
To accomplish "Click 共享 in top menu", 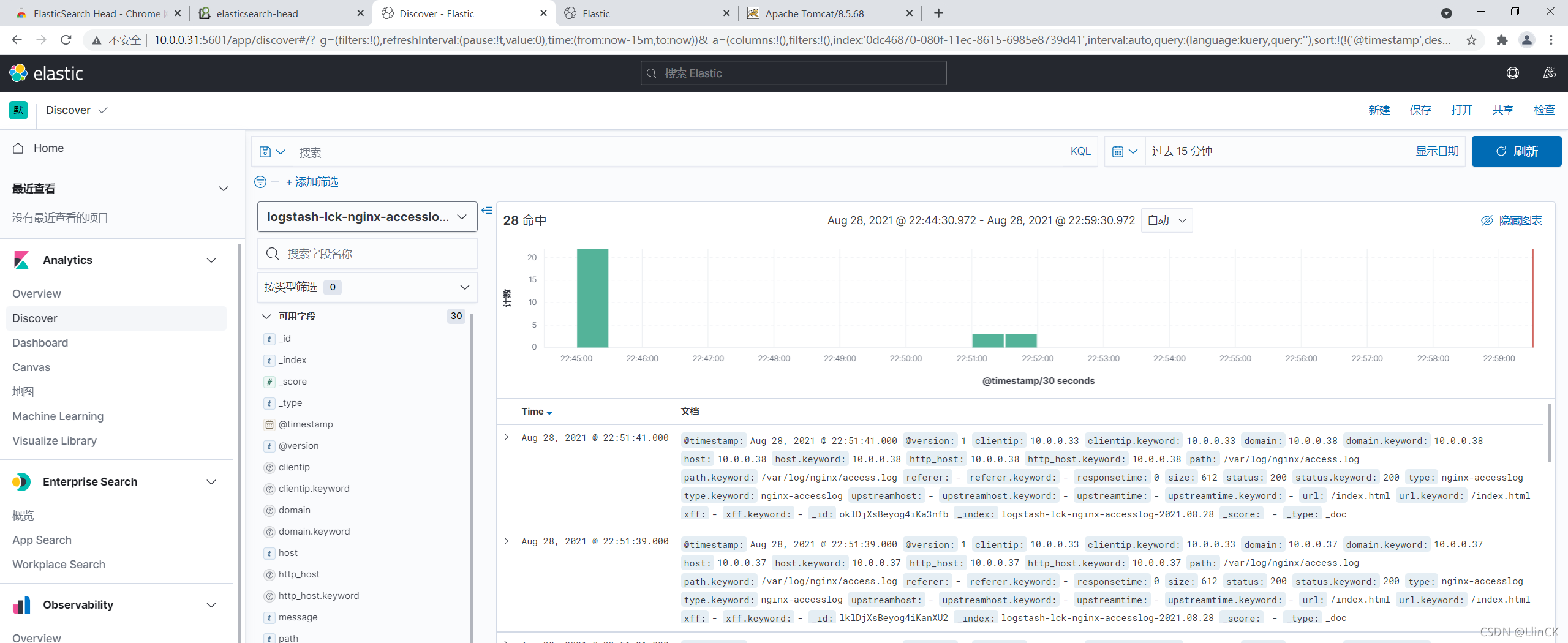I will (1502, 110).
